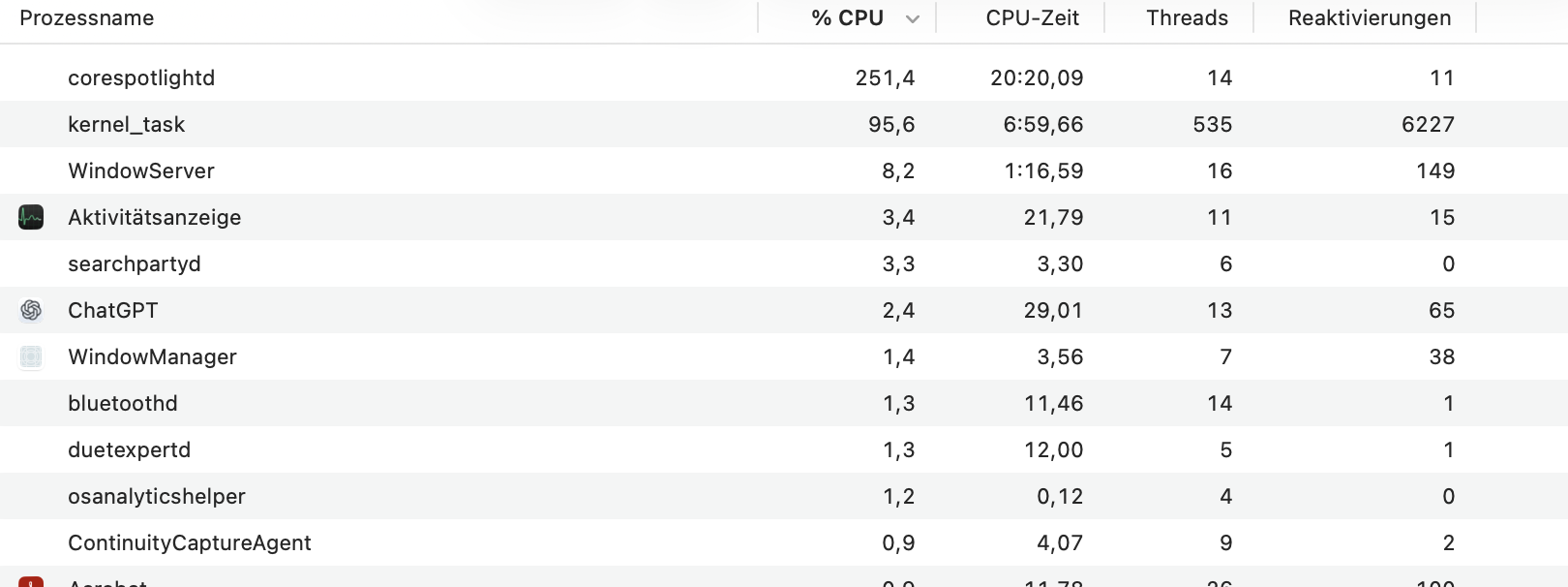This screenshot has height=587, width=1568.
Task: Sort by Reaktivierungen column header
Action: tap(1369, 18)
